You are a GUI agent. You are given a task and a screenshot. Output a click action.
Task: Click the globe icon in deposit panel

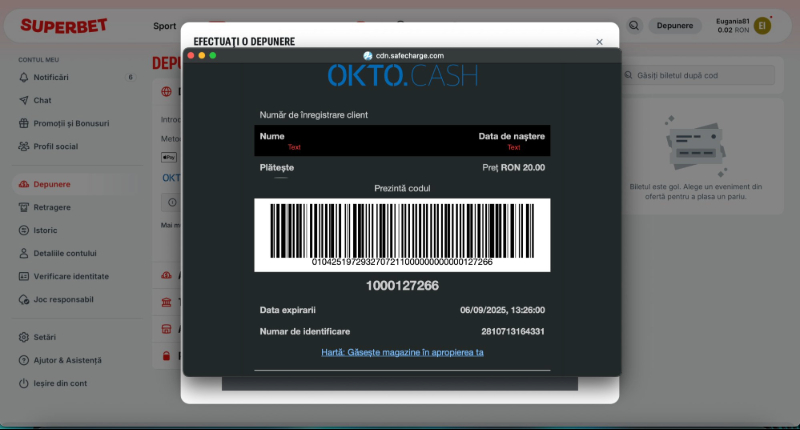166,92
